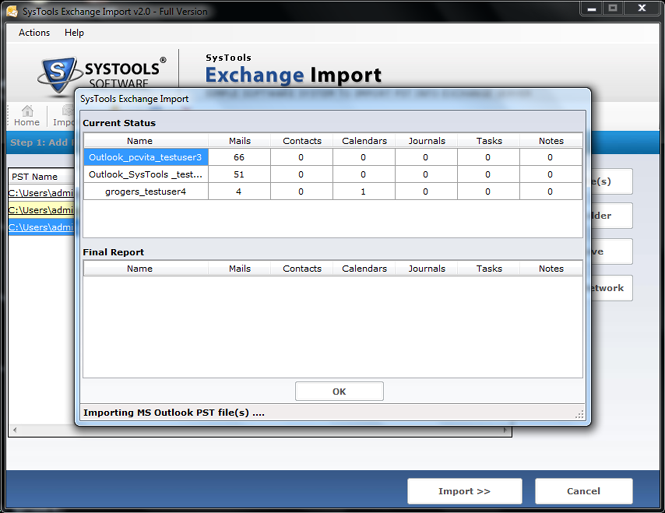665x513 pixels.
Task: Click the Mails count 51 cell
Action: point(239,174)
